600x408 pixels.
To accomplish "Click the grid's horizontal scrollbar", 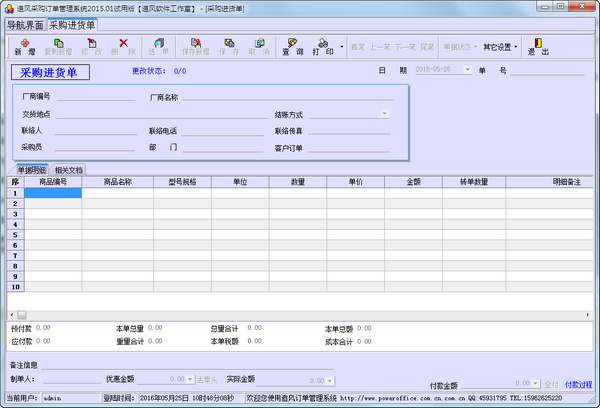I will coord(300,315).
